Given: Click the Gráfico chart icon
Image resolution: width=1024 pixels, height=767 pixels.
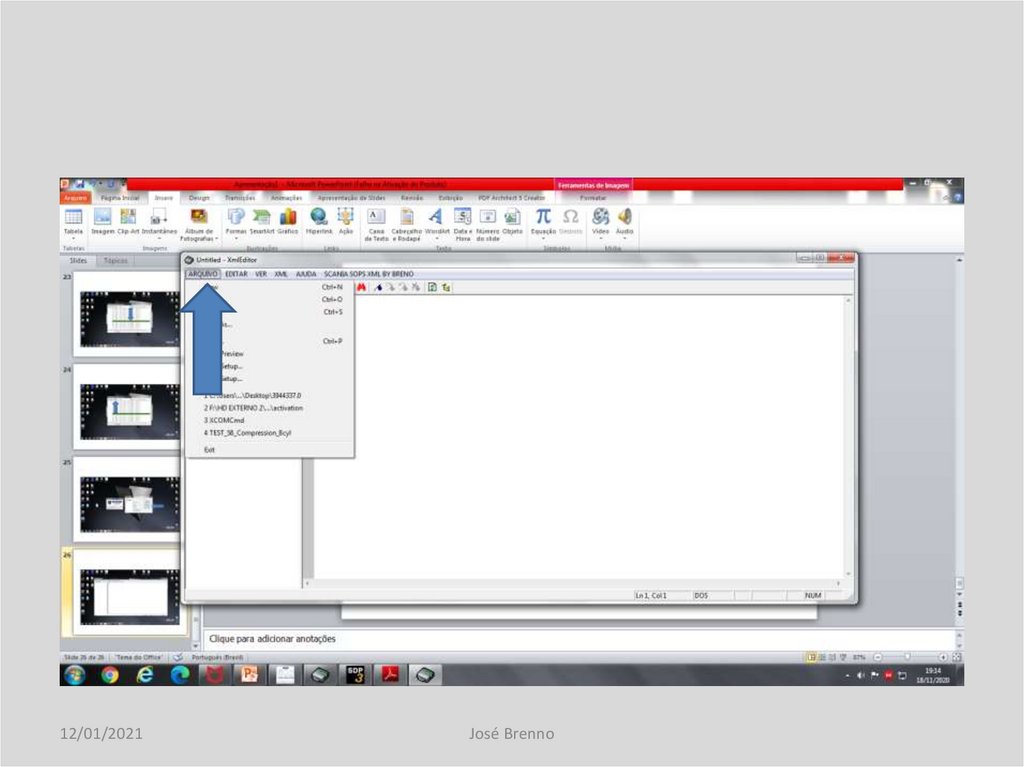Looking at the screenshot, I should [x=287, y=221].
